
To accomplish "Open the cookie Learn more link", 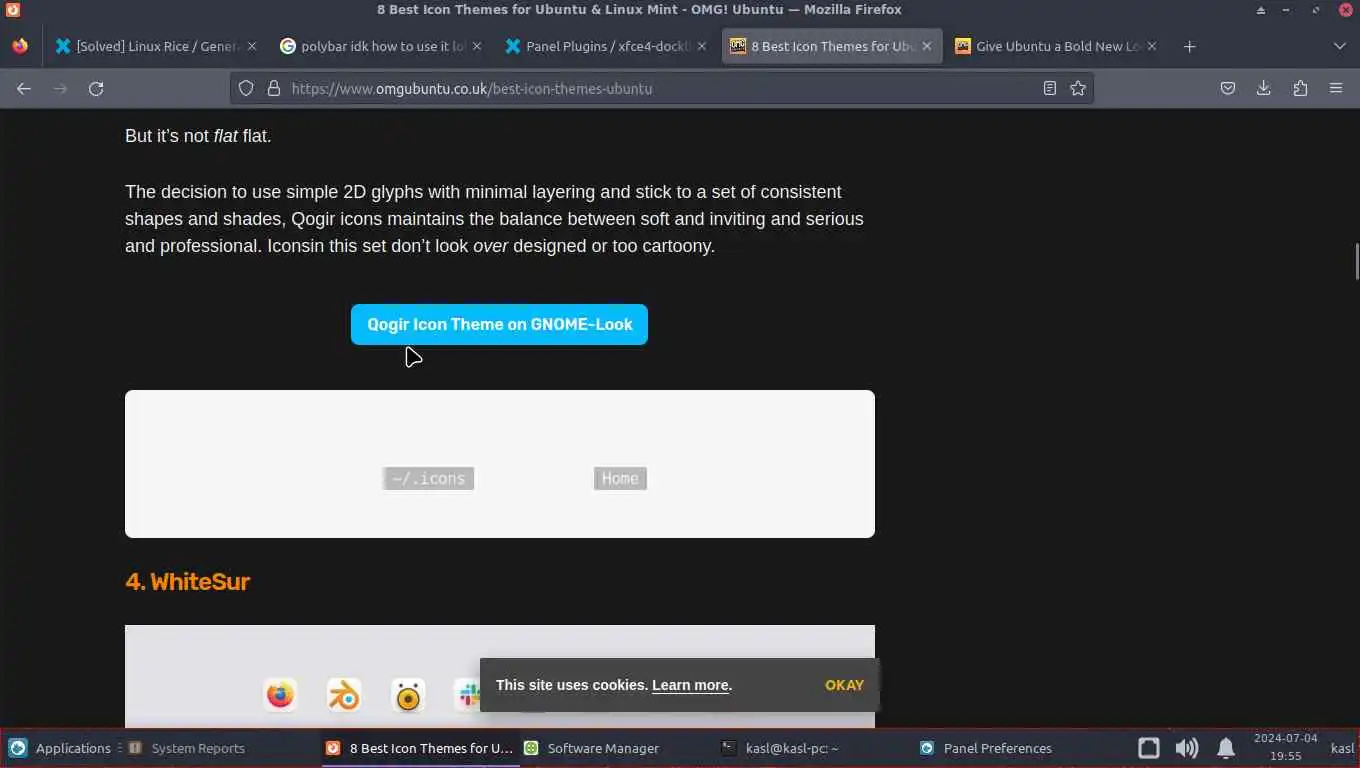I will [690, 685].
